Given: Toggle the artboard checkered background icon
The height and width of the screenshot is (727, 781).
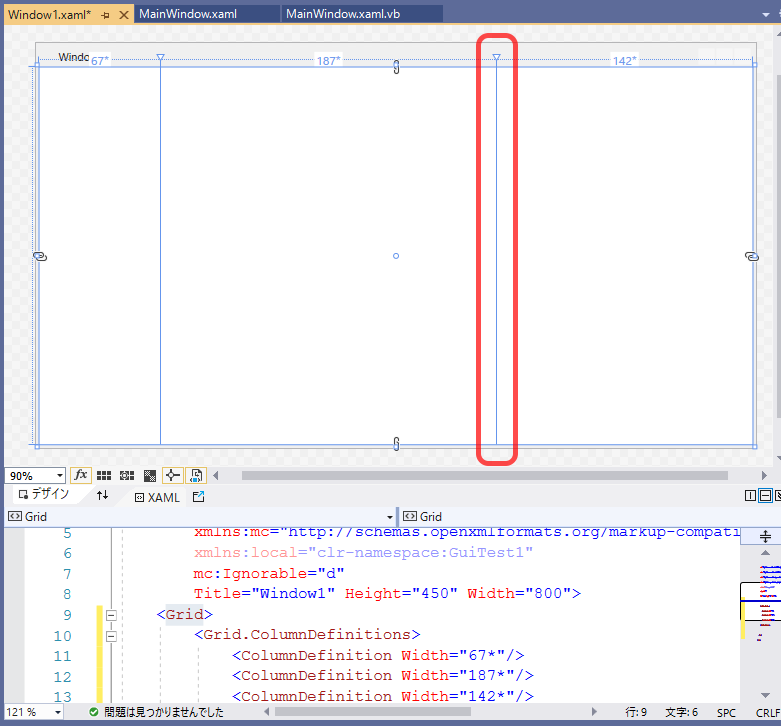Looking at the screenshot, I should click(x=149, y=476).
